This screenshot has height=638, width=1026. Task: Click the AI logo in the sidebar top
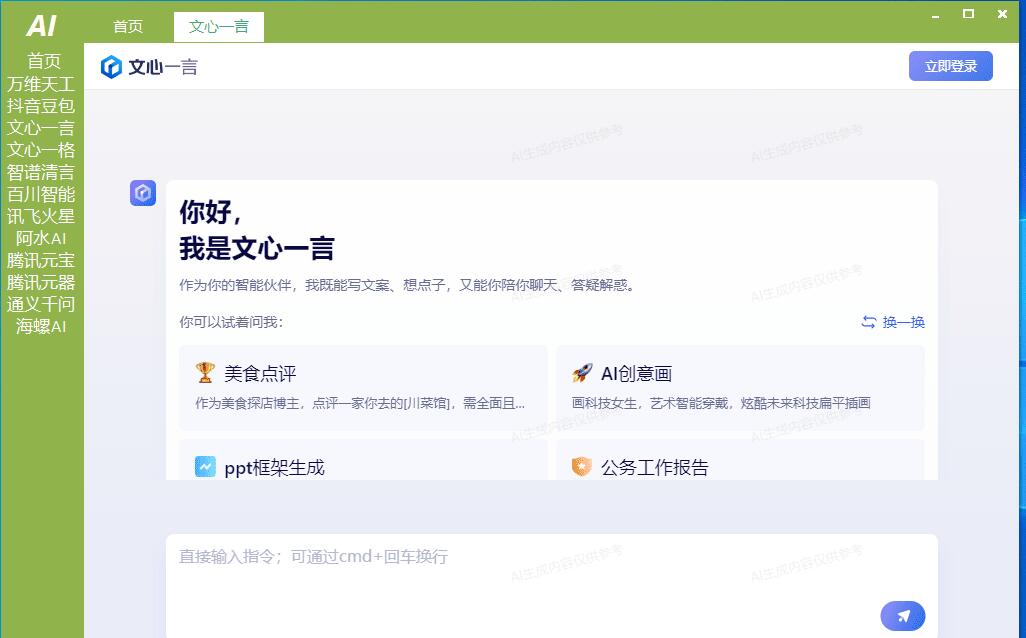(41, 25)
